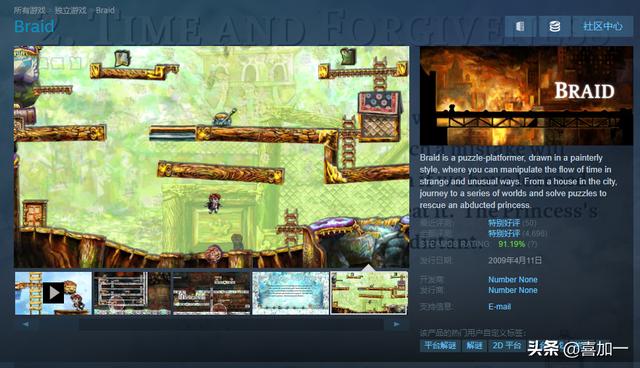Click the thumbnail strip horizontal scrollbar
Screen dimensions: 640x368
pyautogui.click(x=231, y=325)
